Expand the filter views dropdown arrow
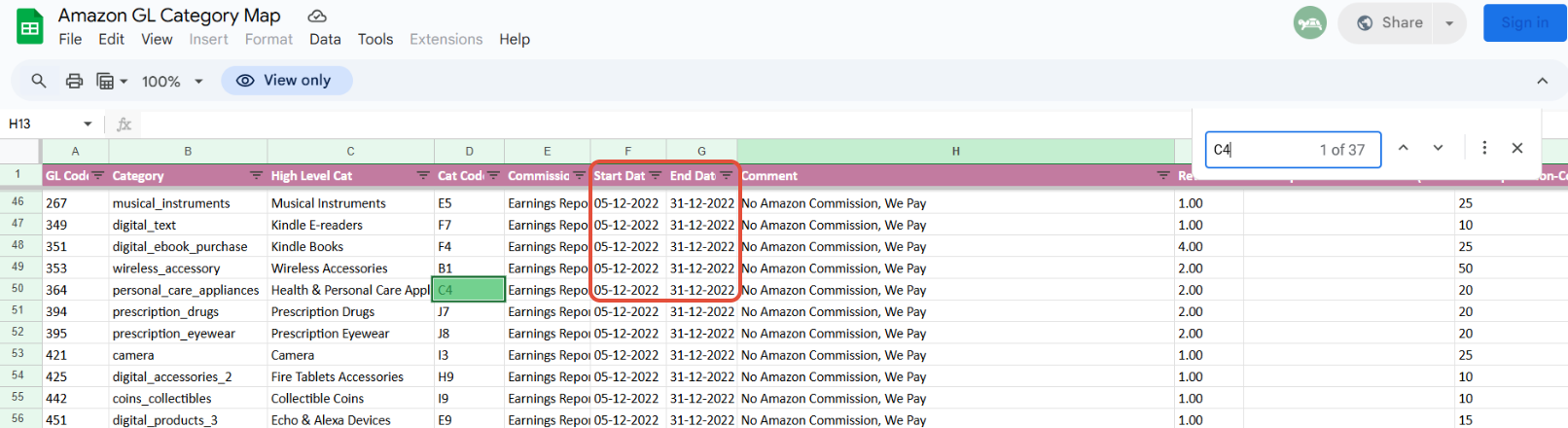Viewport: 1568px width, 428px height. (x=124, y=82)
